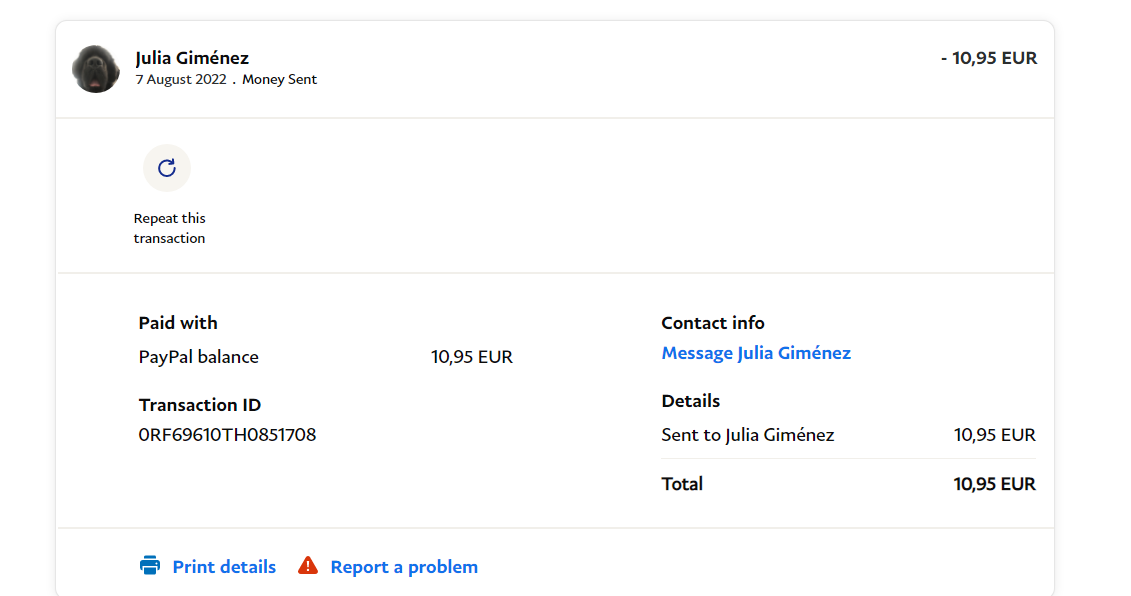1131x596 pixels.
Task: Click the bold Total amount value
Action: click(994, 484)
